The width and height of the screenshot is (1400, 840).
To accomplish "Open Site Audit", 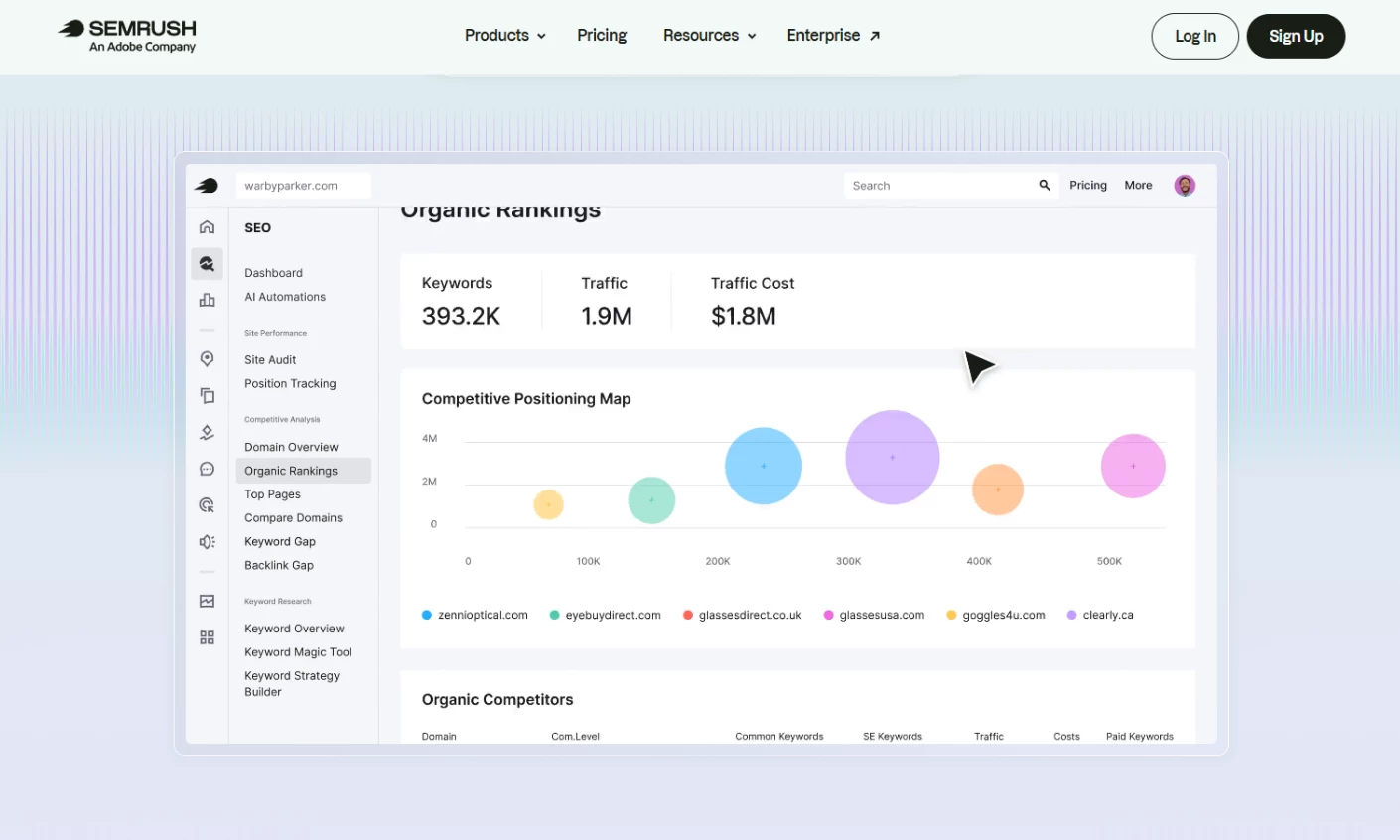I will point(270,360).
